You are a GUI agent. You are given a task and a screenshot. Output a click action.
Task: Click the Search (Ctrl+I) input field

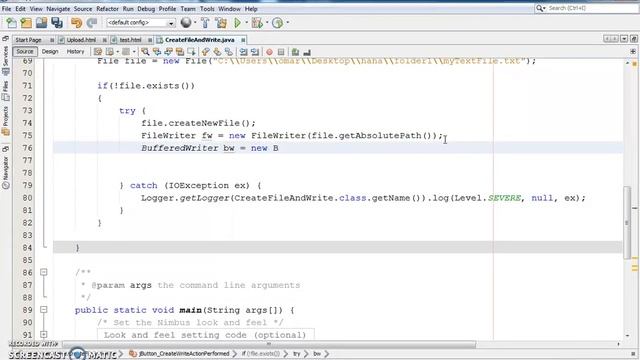[592, 8]
